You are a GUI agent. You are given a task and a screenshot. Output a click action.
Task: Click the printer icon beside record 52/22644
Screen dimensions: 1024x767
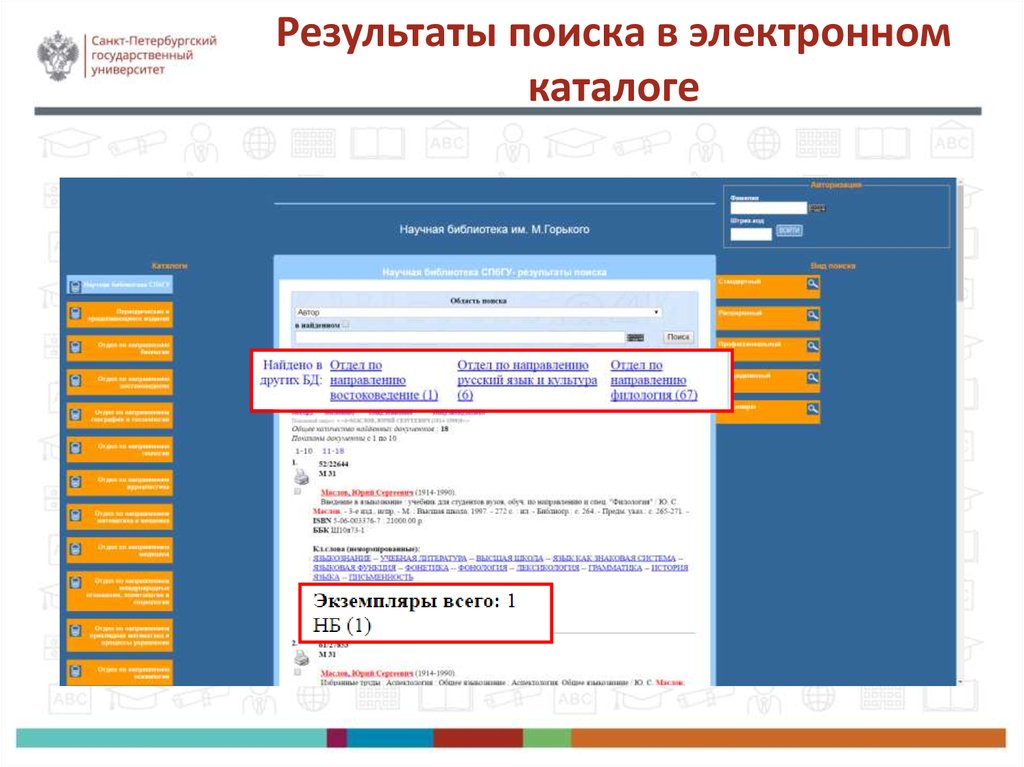[x=301, y=476]
